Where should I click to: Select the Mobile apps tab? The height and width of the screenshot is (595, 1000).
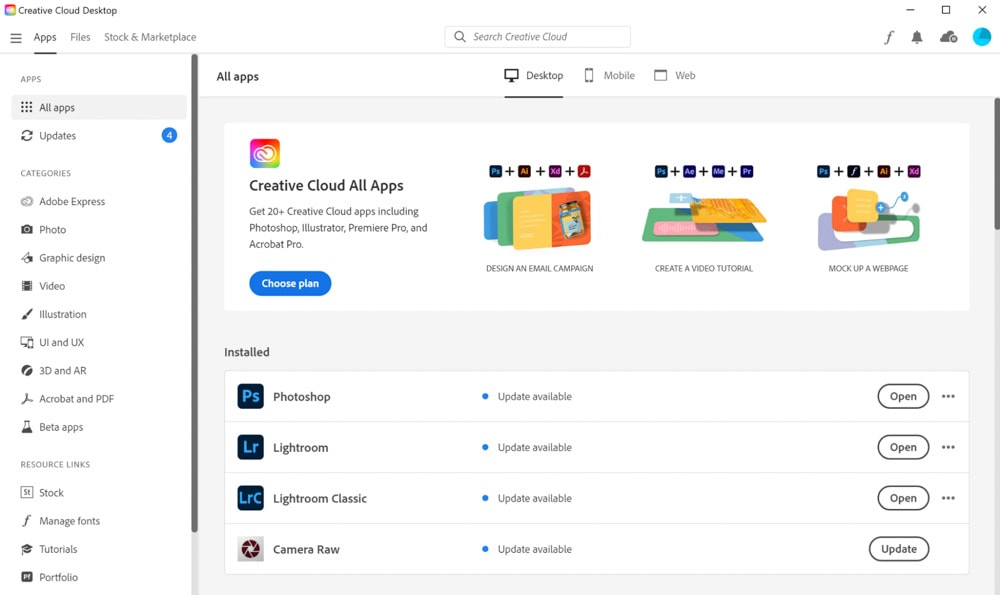pos(610,75)
